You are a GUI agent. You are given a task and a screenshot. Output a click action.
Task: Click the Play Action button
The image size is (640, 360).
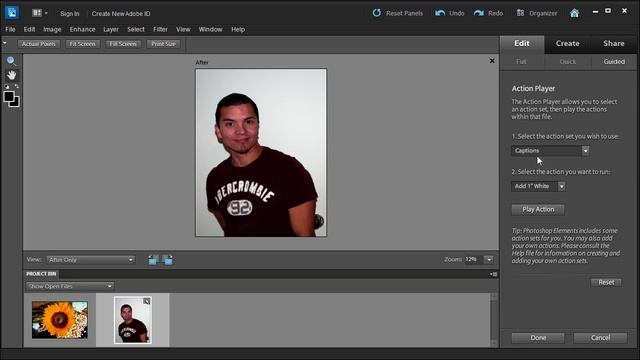[538, 209]
